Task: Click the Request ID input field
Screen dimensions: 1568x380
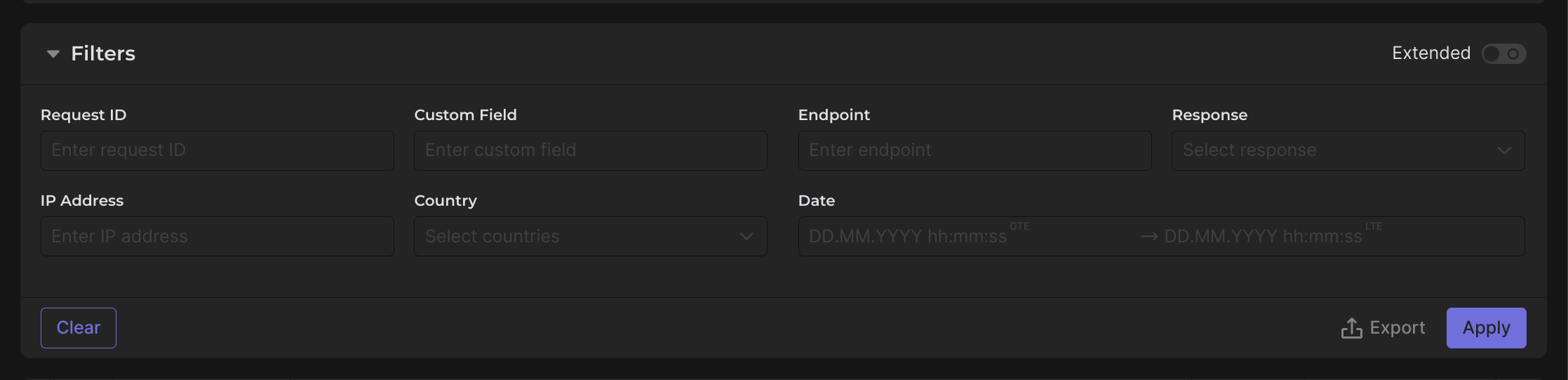Action: tap(217, 150)
